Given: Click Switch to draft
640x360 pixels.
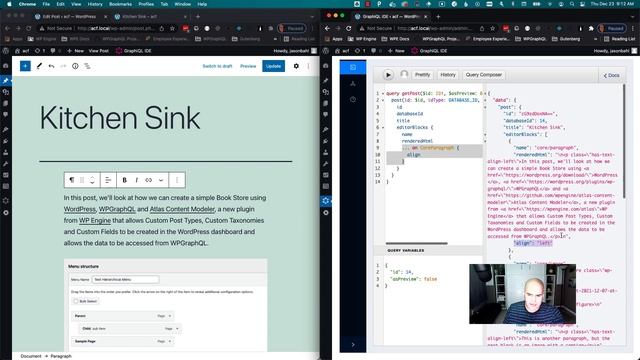Looking at the screenshot, I should pyautogui.click(x=217, y=66).
